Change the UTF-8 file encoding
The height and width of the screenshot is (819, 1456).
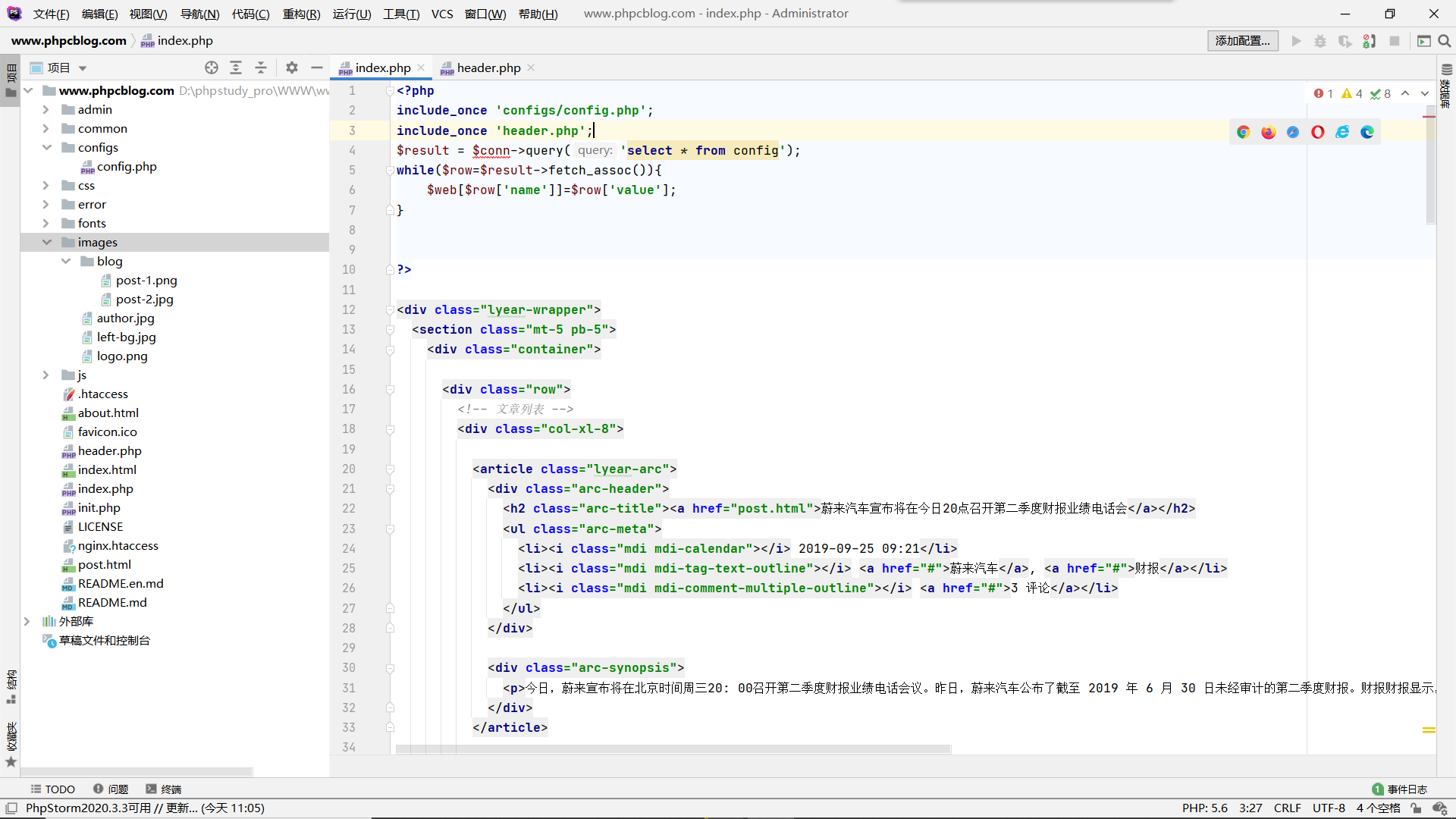(1329, 808)
